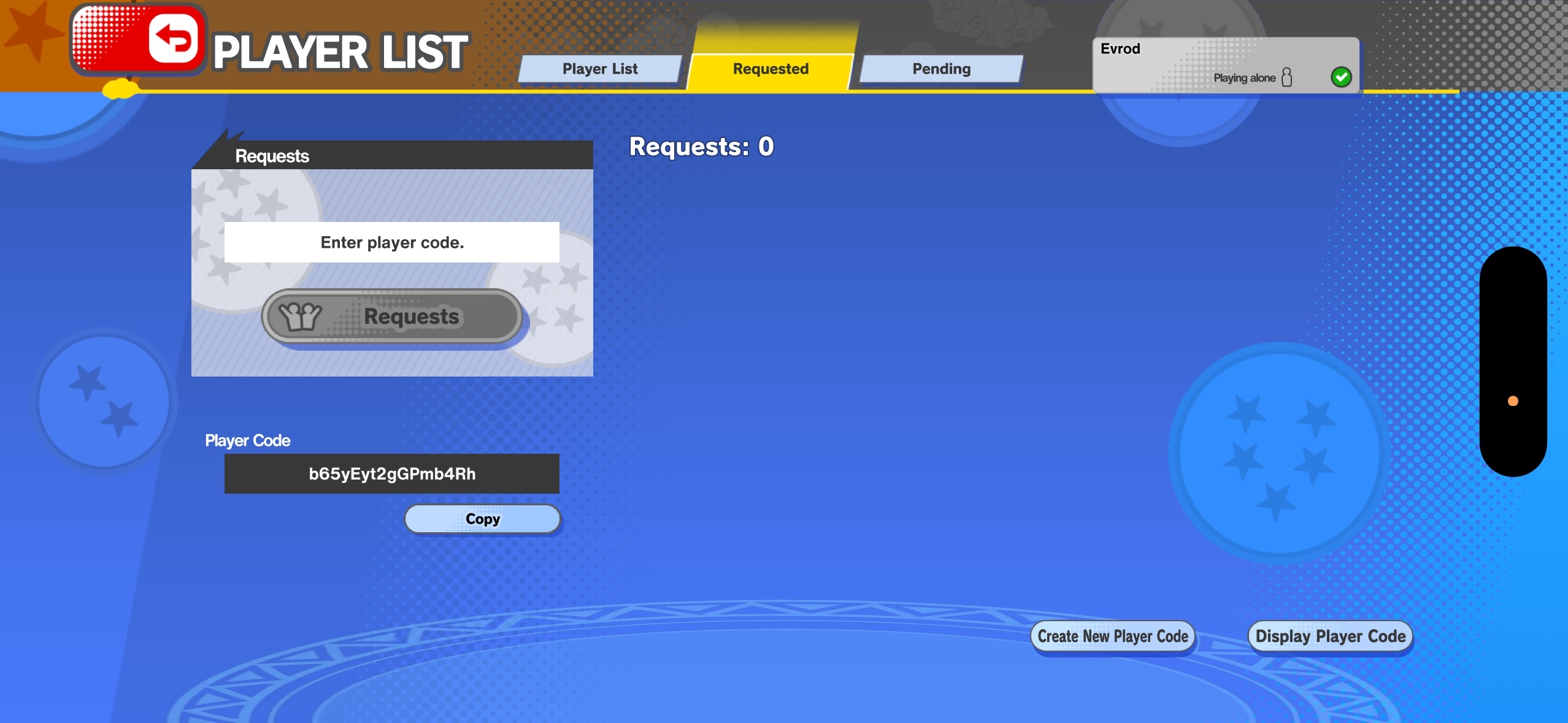This screenshot has width=1568, height=723.
Task: Click the PLAYER LIST title text
Action: pyautogui.click(x=340, y=52)
